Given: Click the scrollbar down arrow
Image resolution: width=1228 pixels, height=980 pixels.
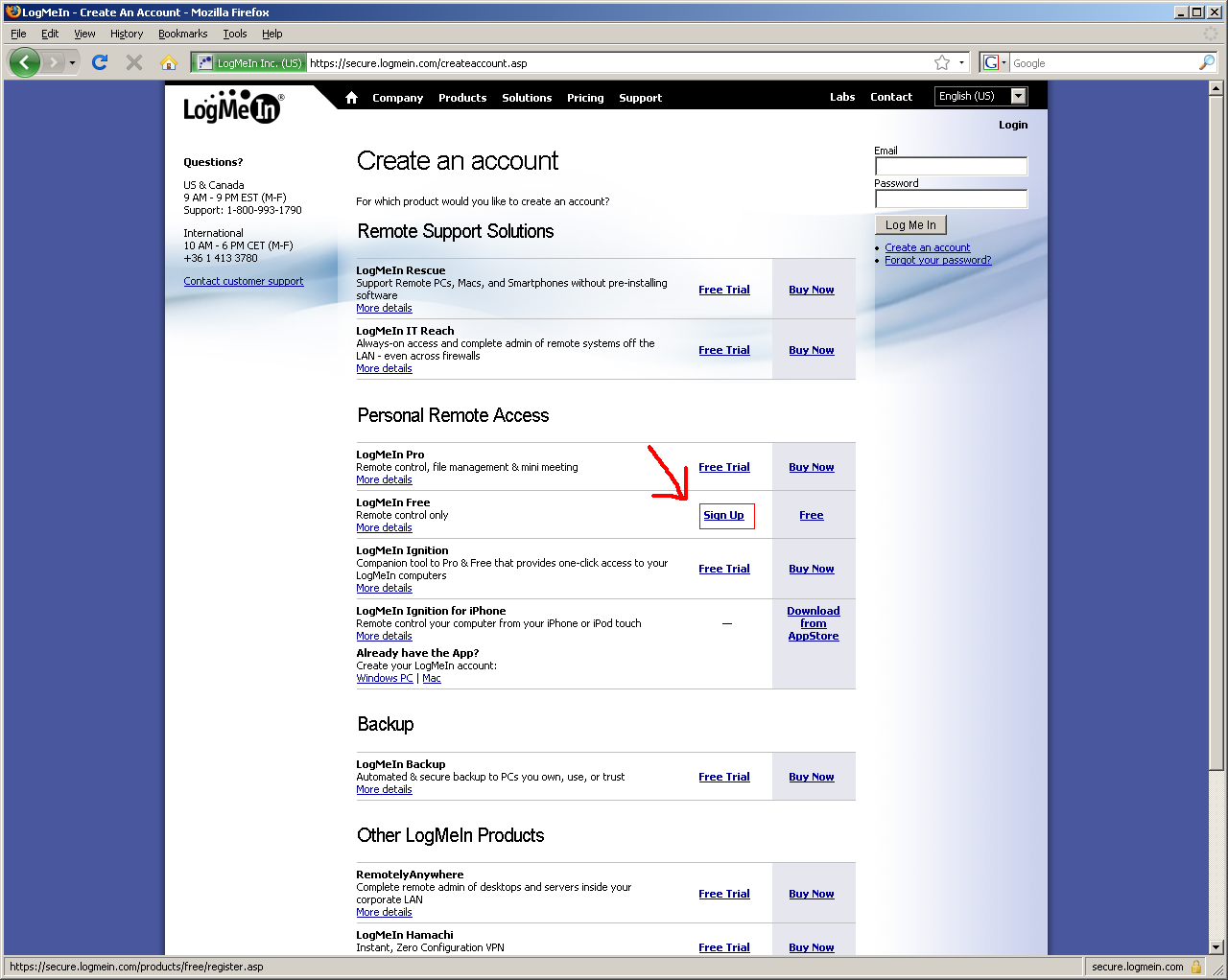Looking at the screenshot, I should [x=1216, y=946].
